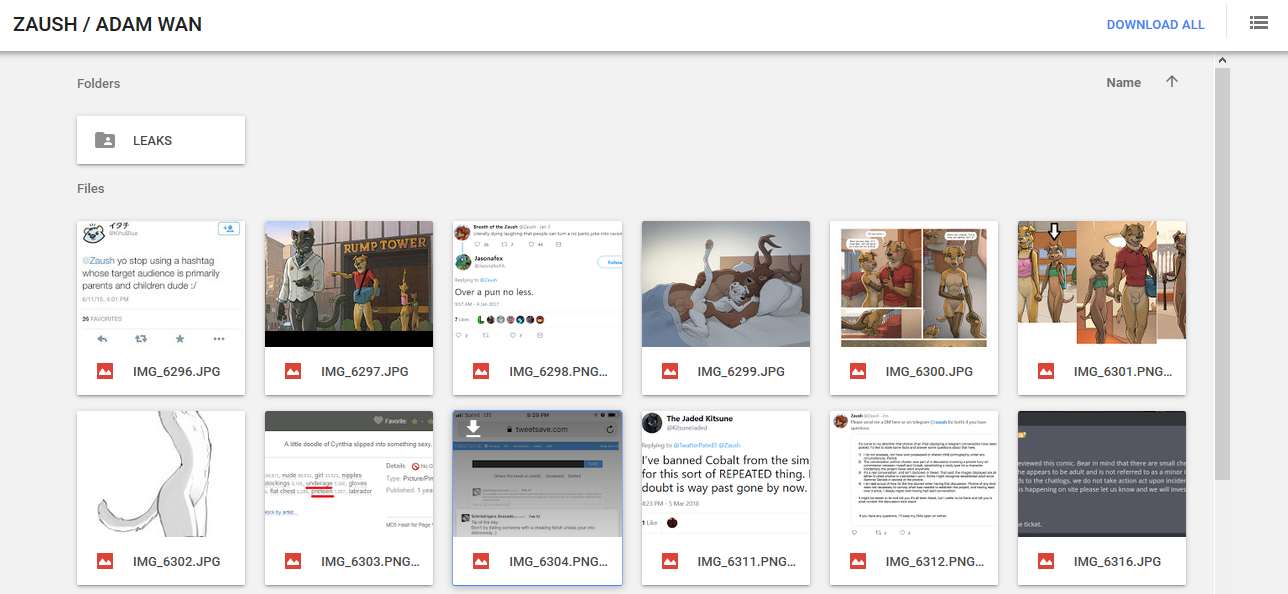The image size is (1288, 594).
Task: Select the IMG_6300.JPG file name
Action: coord(928,372)
